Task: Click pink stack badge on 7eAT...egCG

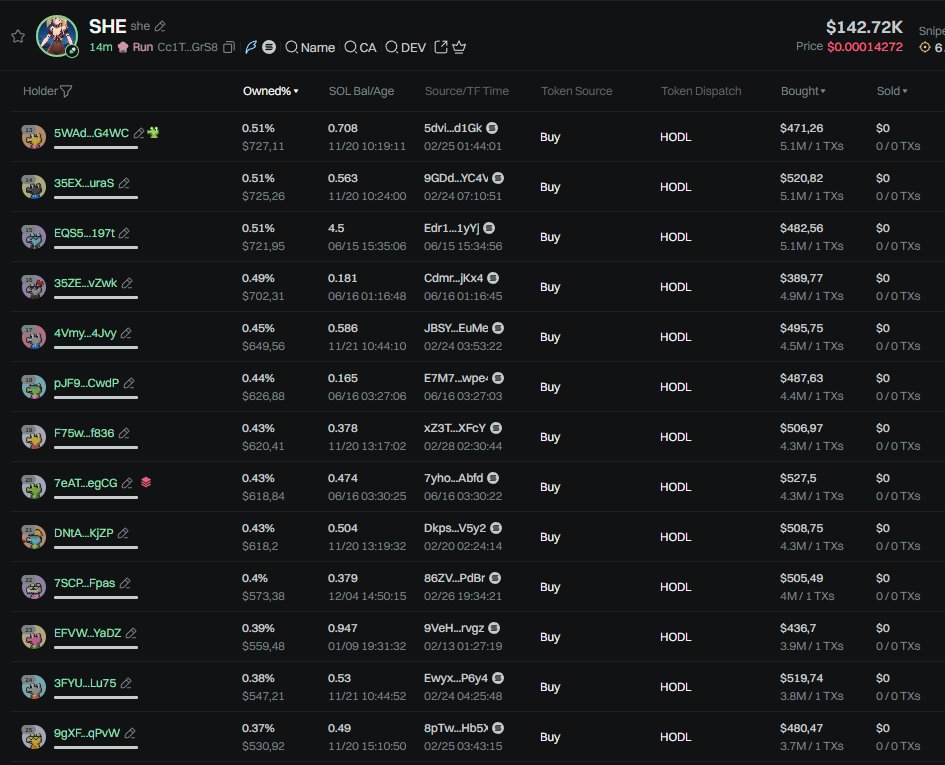Action: [146, 482]
